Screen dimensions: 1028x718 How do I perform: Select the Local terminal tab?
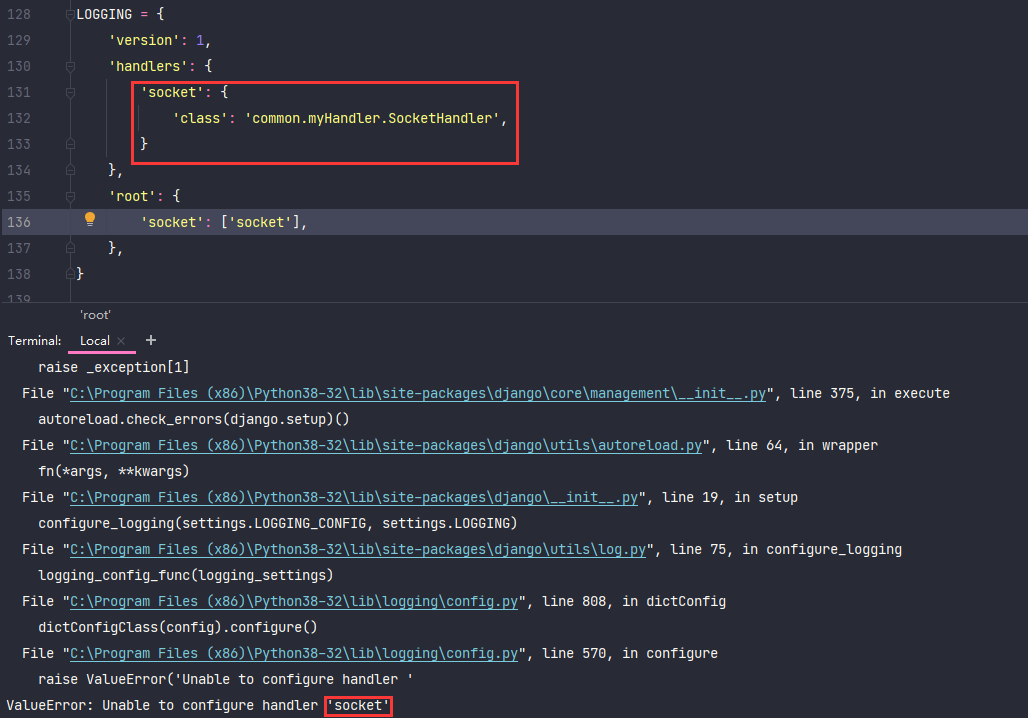coord(94,341)
